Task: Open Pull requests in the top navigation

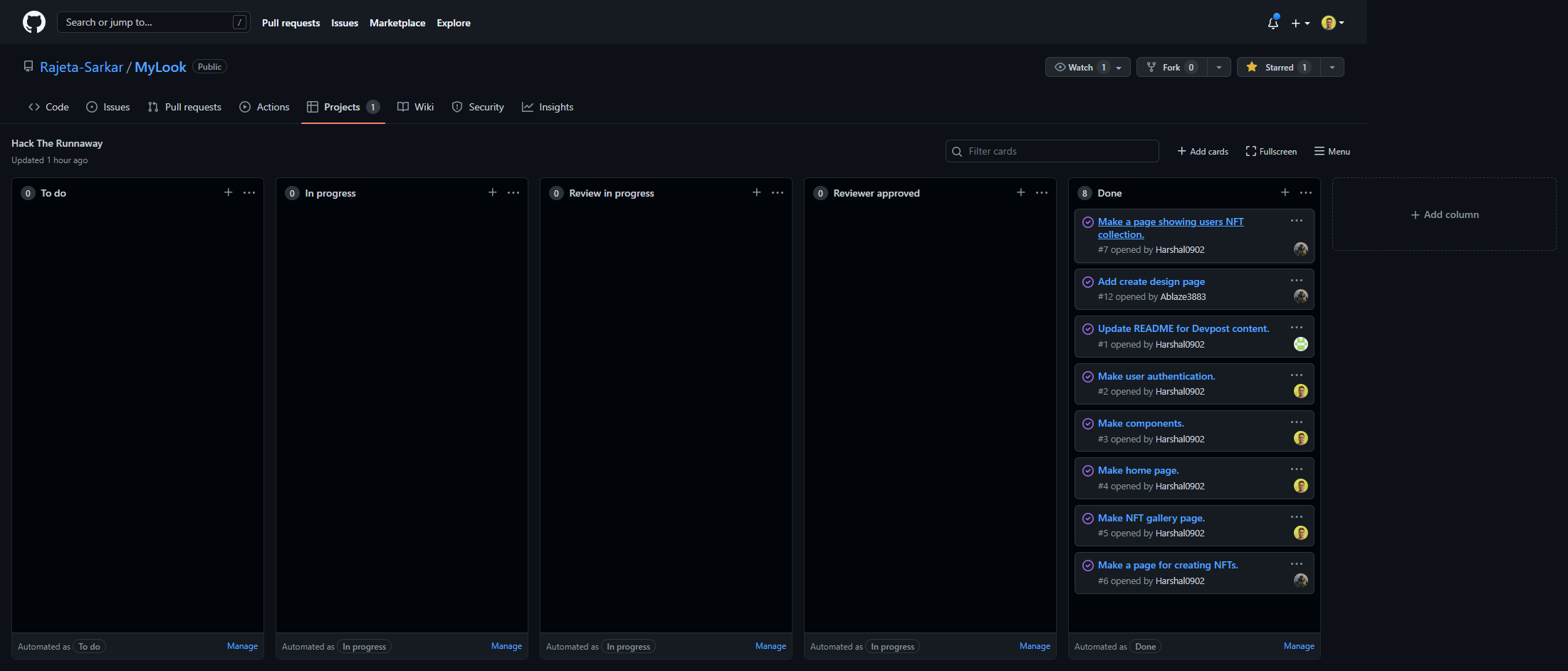Action: [x=291, y=23]
